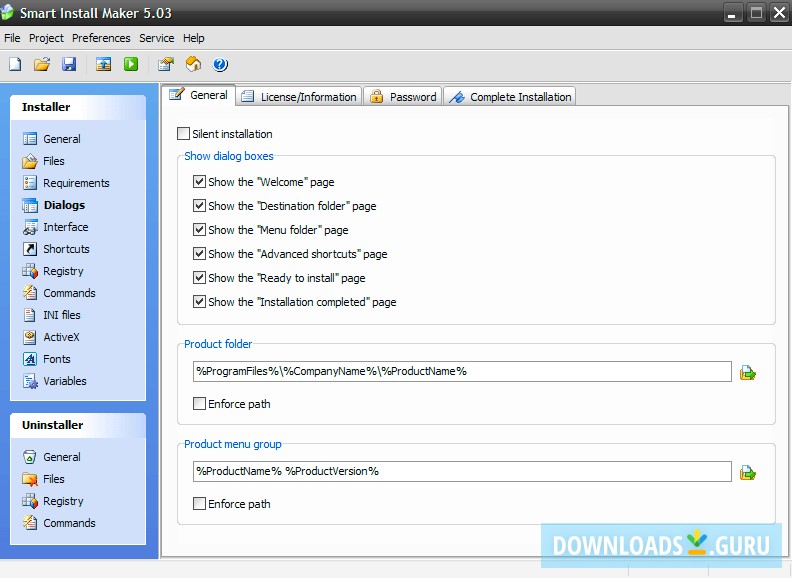Click the Open project folder icon
792x578 pixels.
coord(42,64)
